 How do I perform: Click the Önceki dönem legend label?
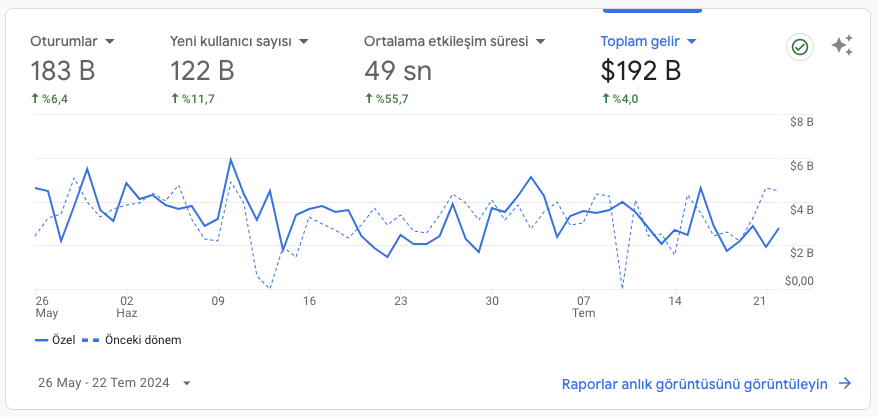(143, 340)
